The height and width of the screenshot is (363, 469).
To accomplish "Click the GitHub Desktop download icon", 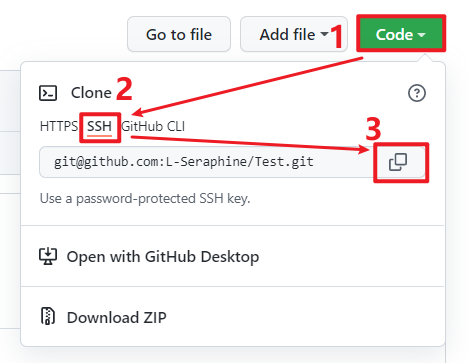I will 48,256.
